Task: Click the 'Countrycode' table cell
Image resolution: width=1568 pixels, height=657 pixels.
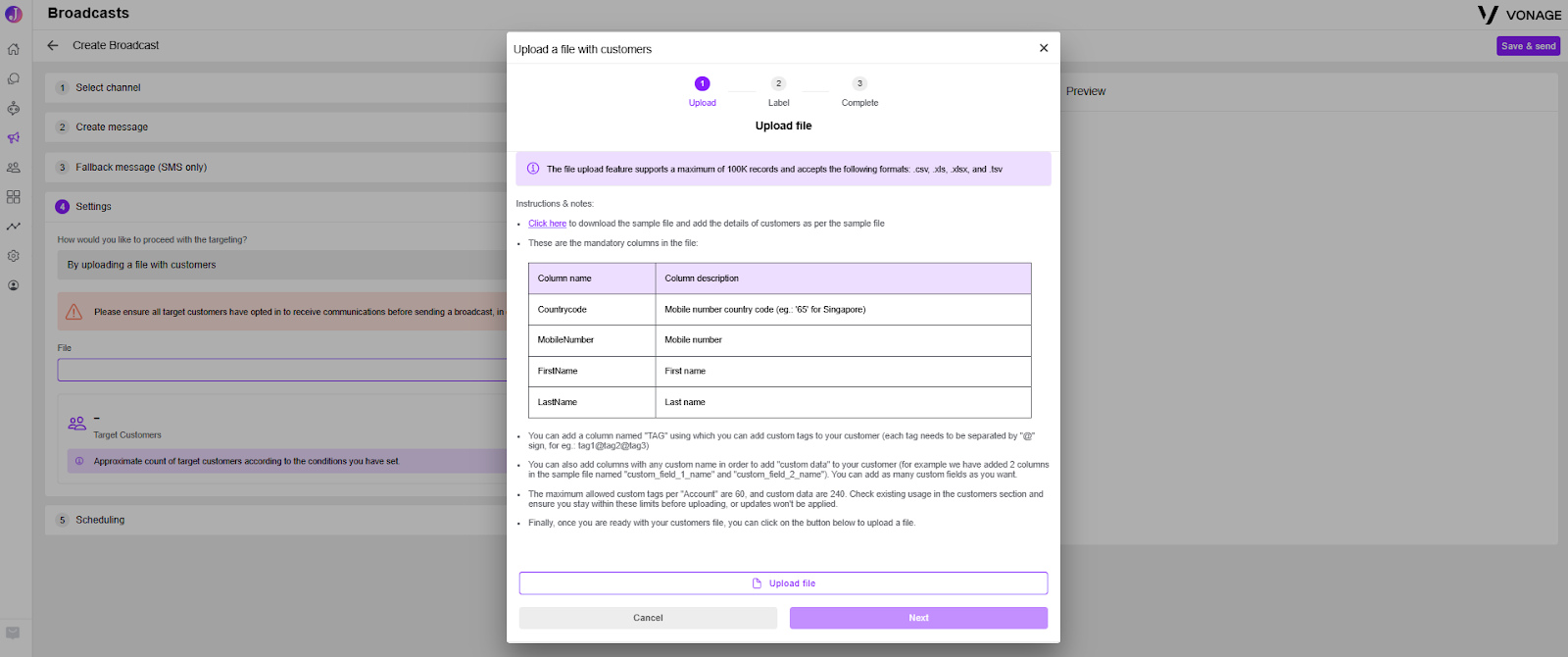Action: [592, 309]
